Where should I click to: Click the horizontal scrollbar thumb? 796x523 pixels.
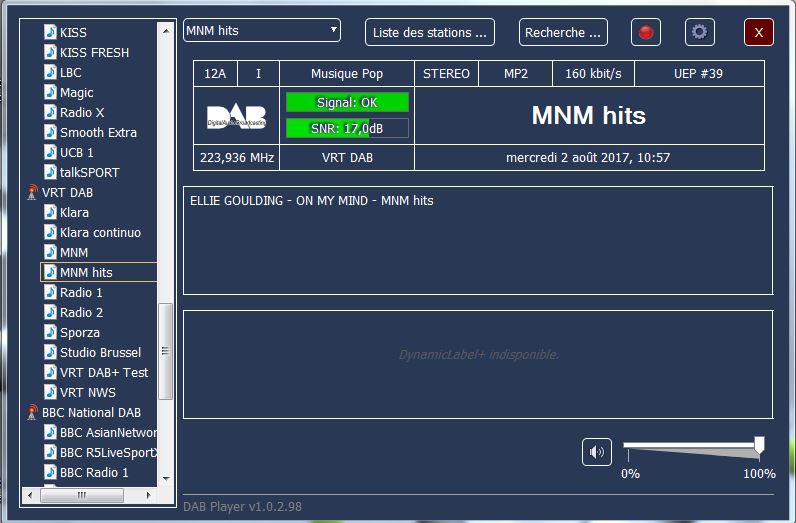pyautogui.click(x=82, y=495)
